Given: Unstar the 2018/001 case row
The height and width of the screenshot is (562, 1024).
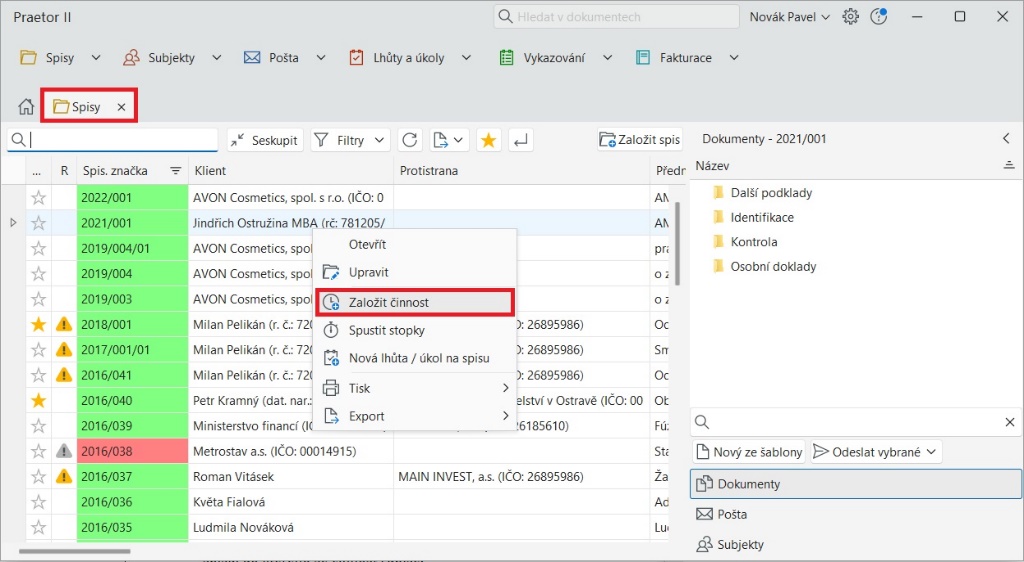Looking at the screenshot, I should point(39,324).
